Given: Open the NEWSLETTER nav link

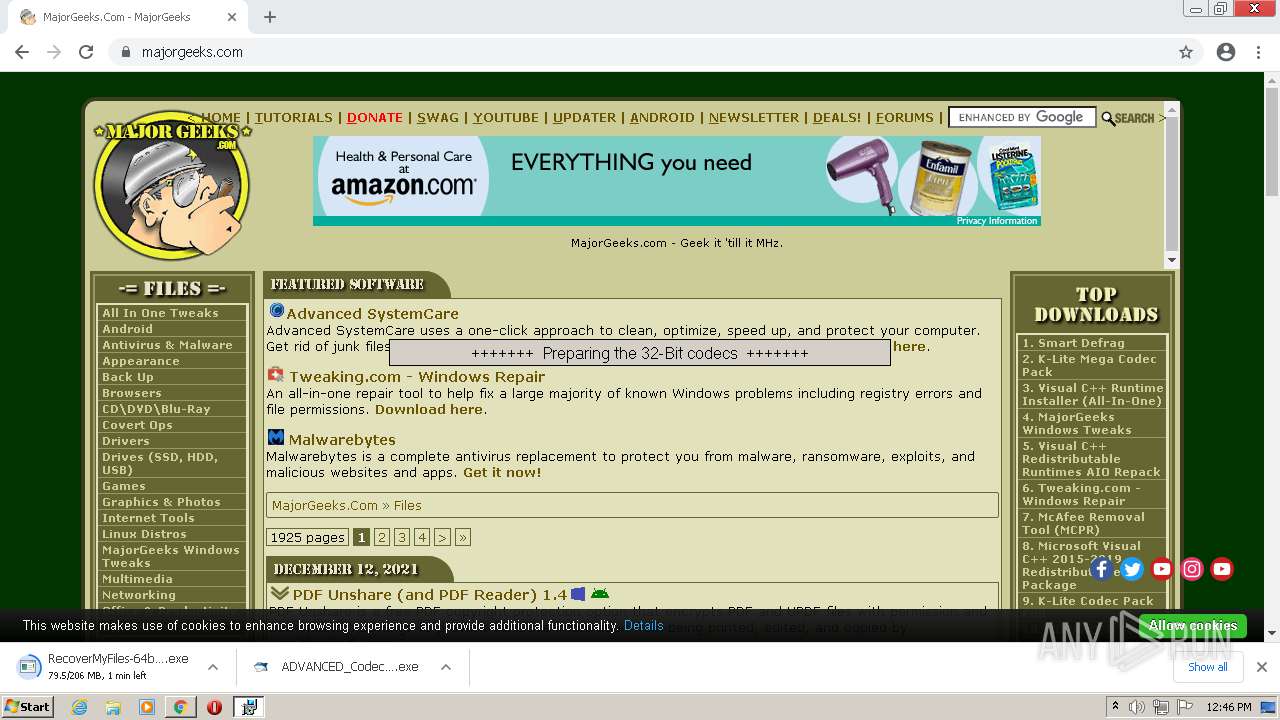Looking at the screenshot, I should [x=754, y=117].
